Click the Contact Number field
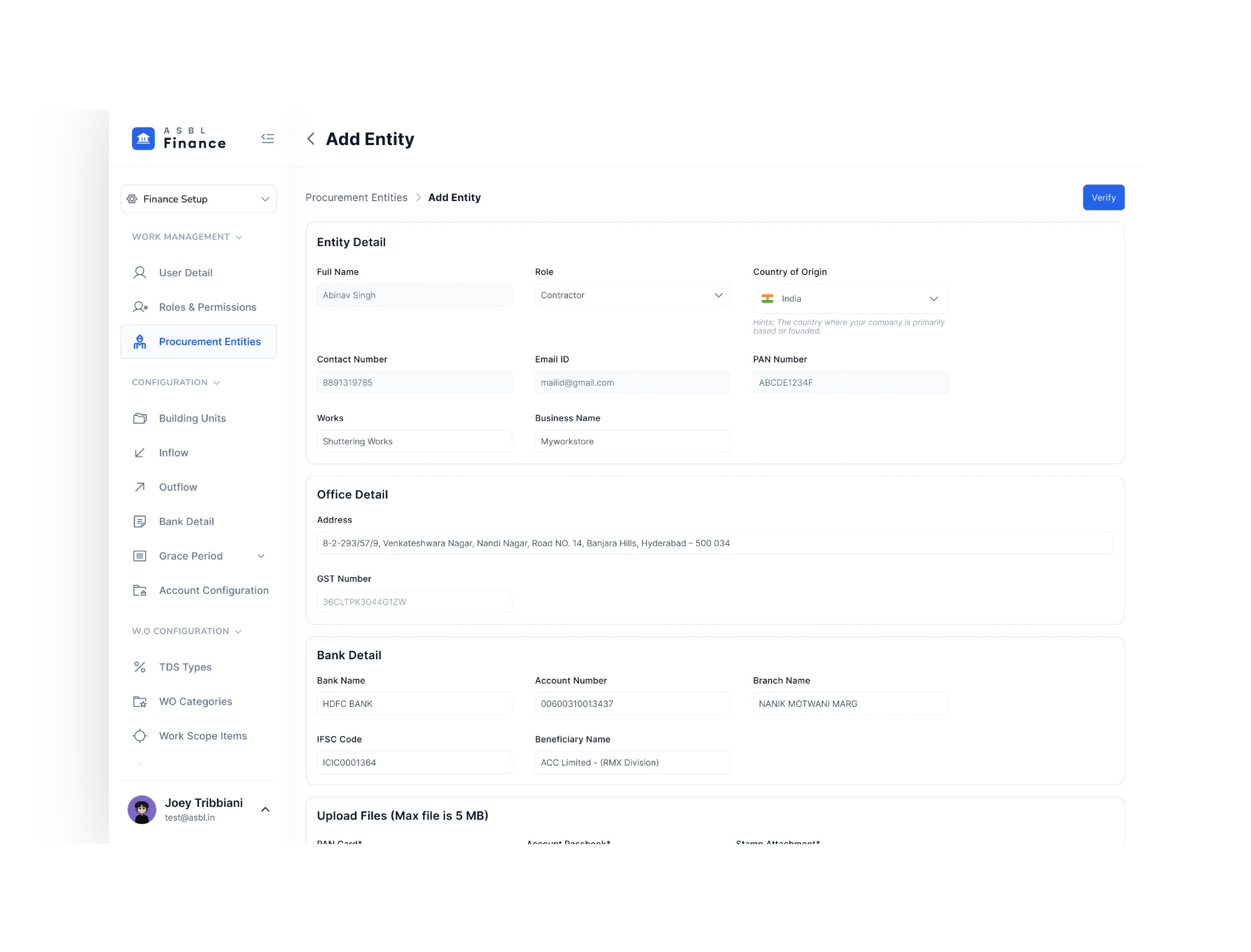 click(x=414, y=382)
